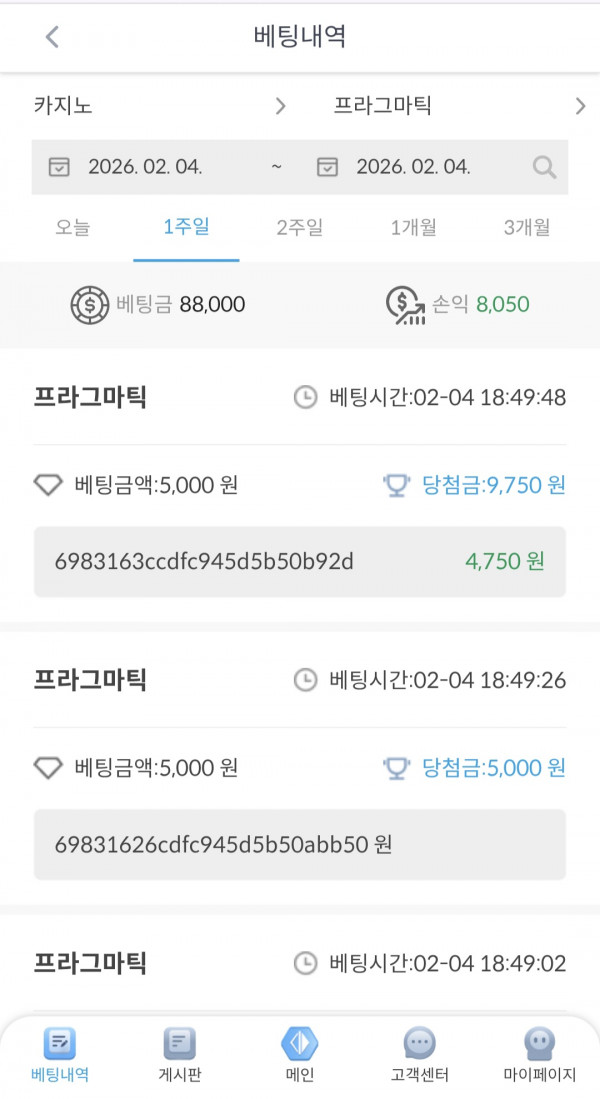Viewport: 600px width, 1099px height.
Task: Switch to the 2주일 filter tab
Action: (295, 228)
